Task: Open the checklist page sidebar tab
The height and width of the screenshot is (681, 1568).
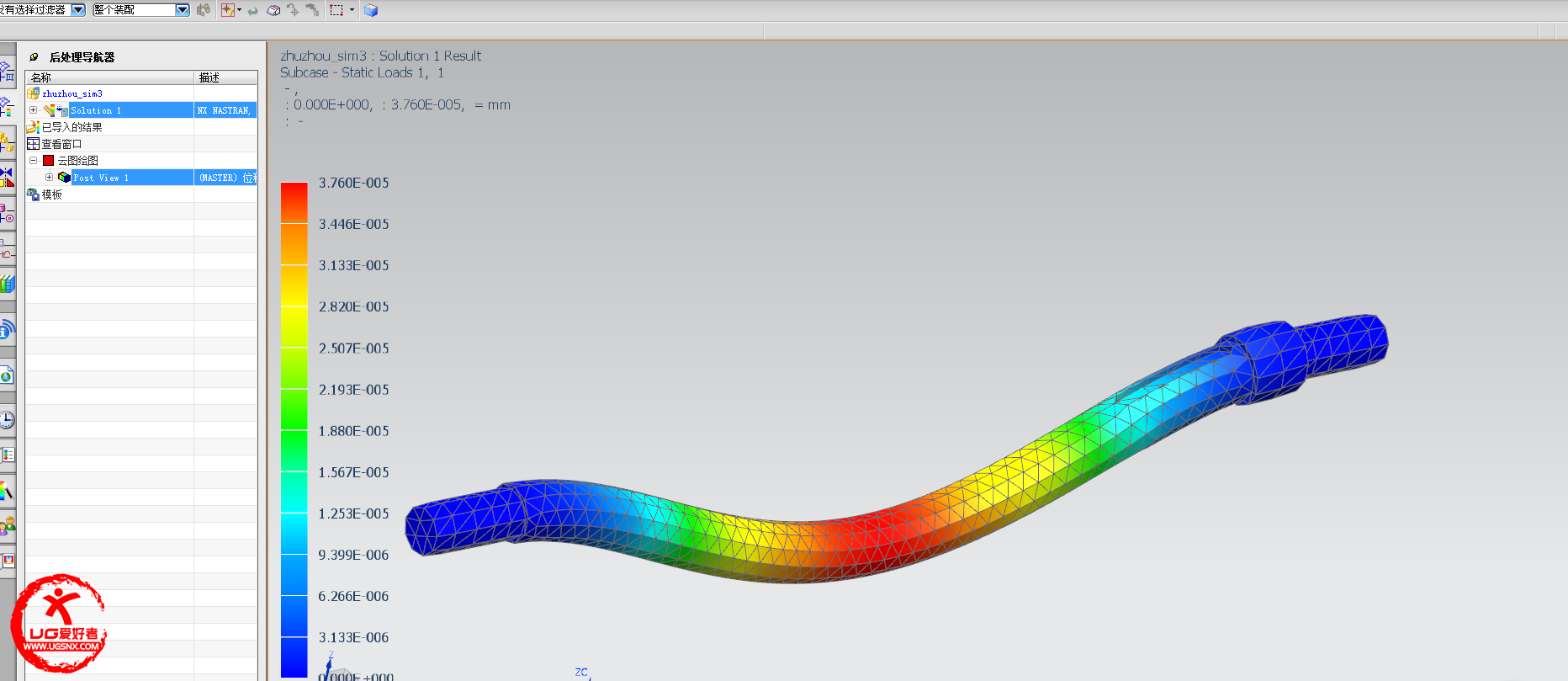Action: point(7,455)
